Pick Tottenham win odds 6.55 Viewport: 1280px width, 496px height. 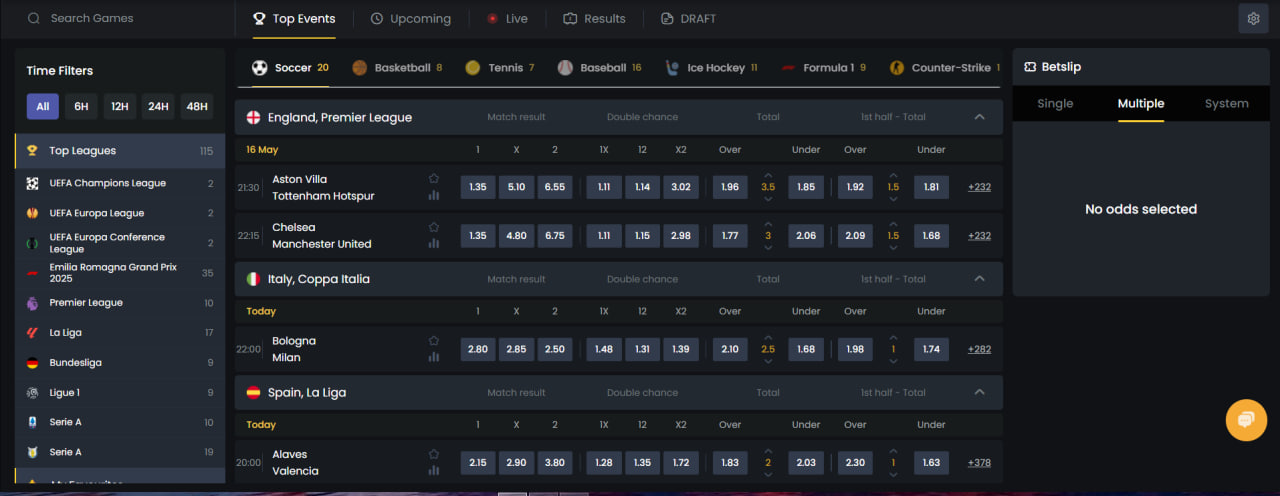tap(554, 186)
